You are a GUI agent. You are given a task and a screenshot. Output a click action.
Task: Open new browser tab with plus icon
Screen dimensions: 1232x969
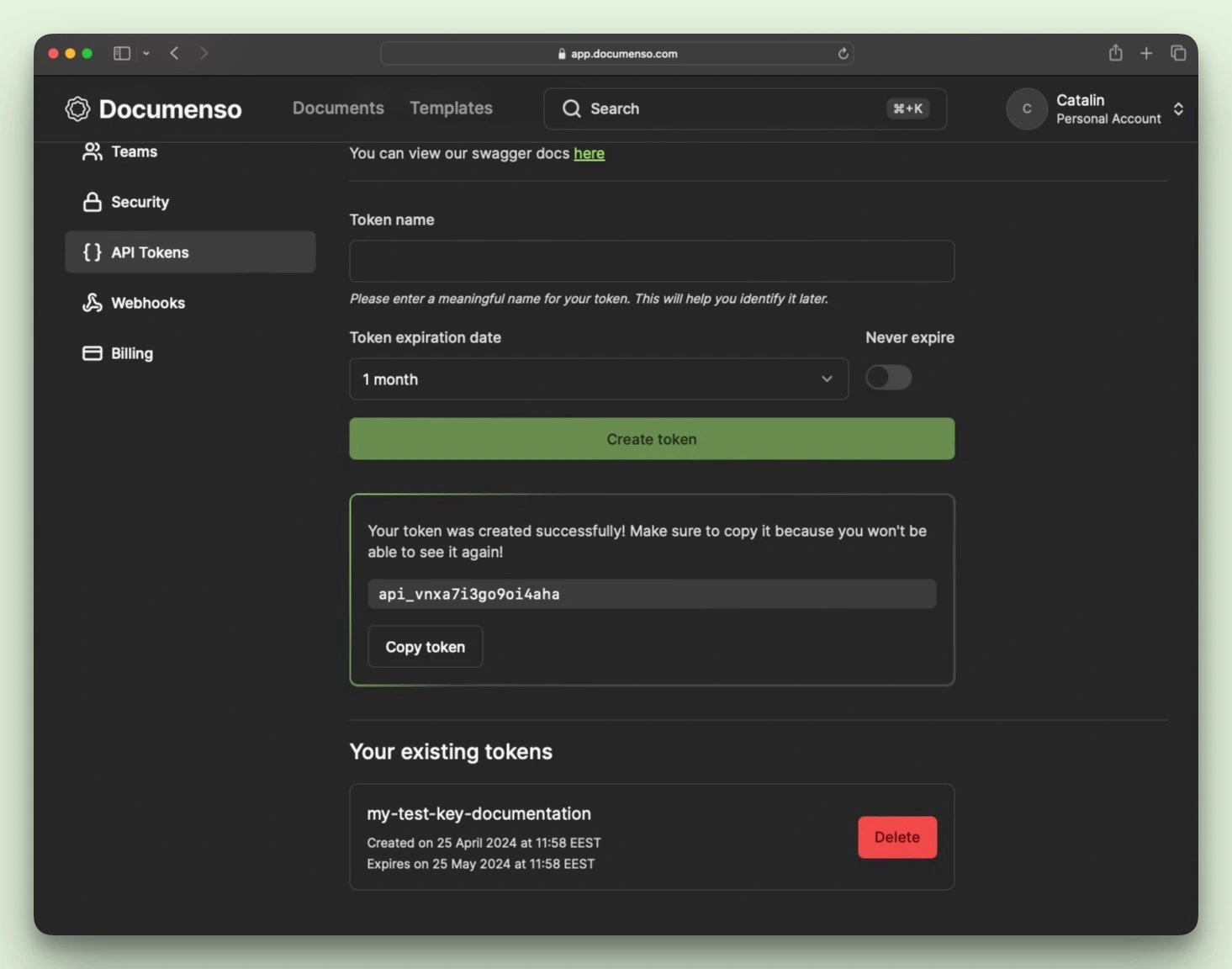click(1146, 53)
